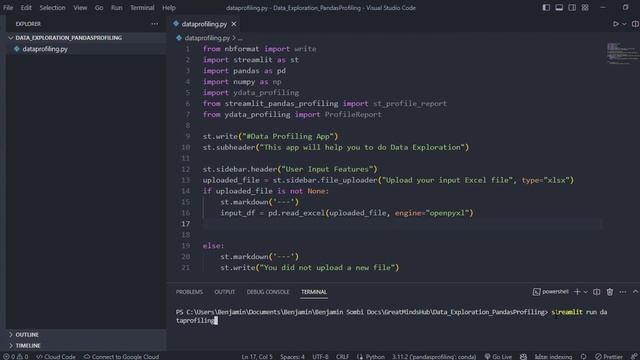Image resolution: width=640 pixels, height=360 pixels.
Task: Open Explorer views and more actions menu
Action: pyautogui.click(x=154, y=24)
